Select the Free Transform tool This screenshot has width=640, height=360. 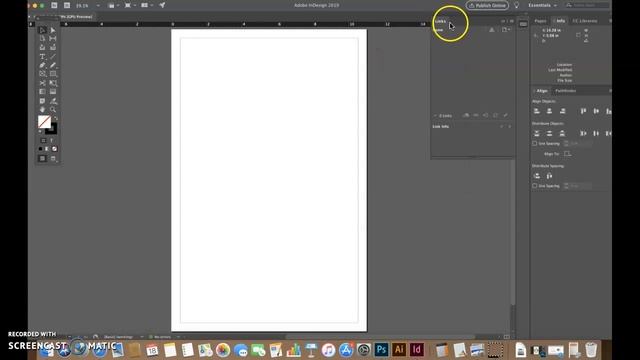point(53,83)
